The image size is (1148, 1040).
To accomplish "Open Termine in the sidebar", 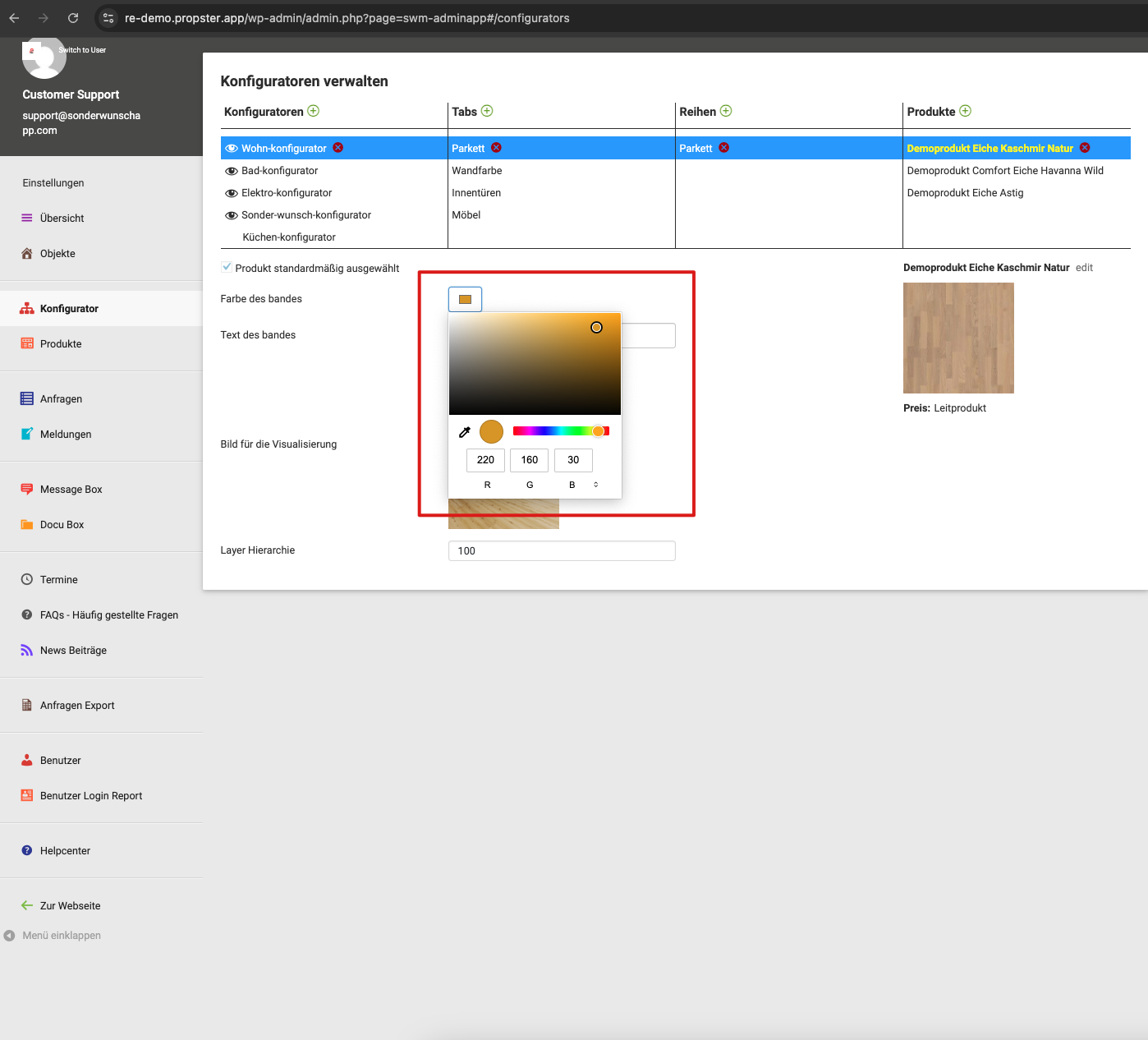I will (x=59, y=580).
